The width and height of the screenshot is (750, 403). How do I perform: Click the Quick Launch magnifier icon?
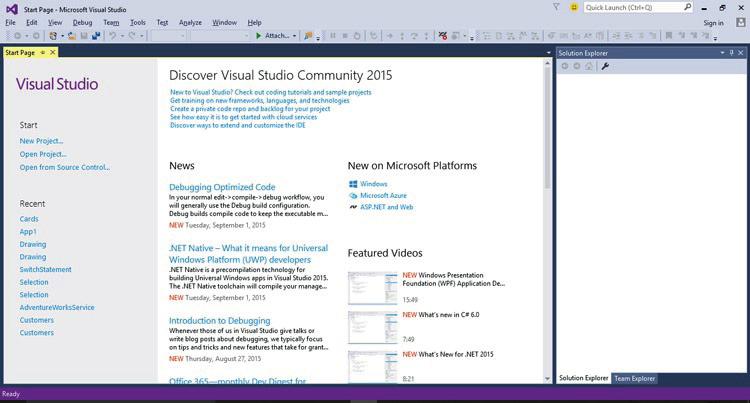pyautogui.click(x=687, y=7)
